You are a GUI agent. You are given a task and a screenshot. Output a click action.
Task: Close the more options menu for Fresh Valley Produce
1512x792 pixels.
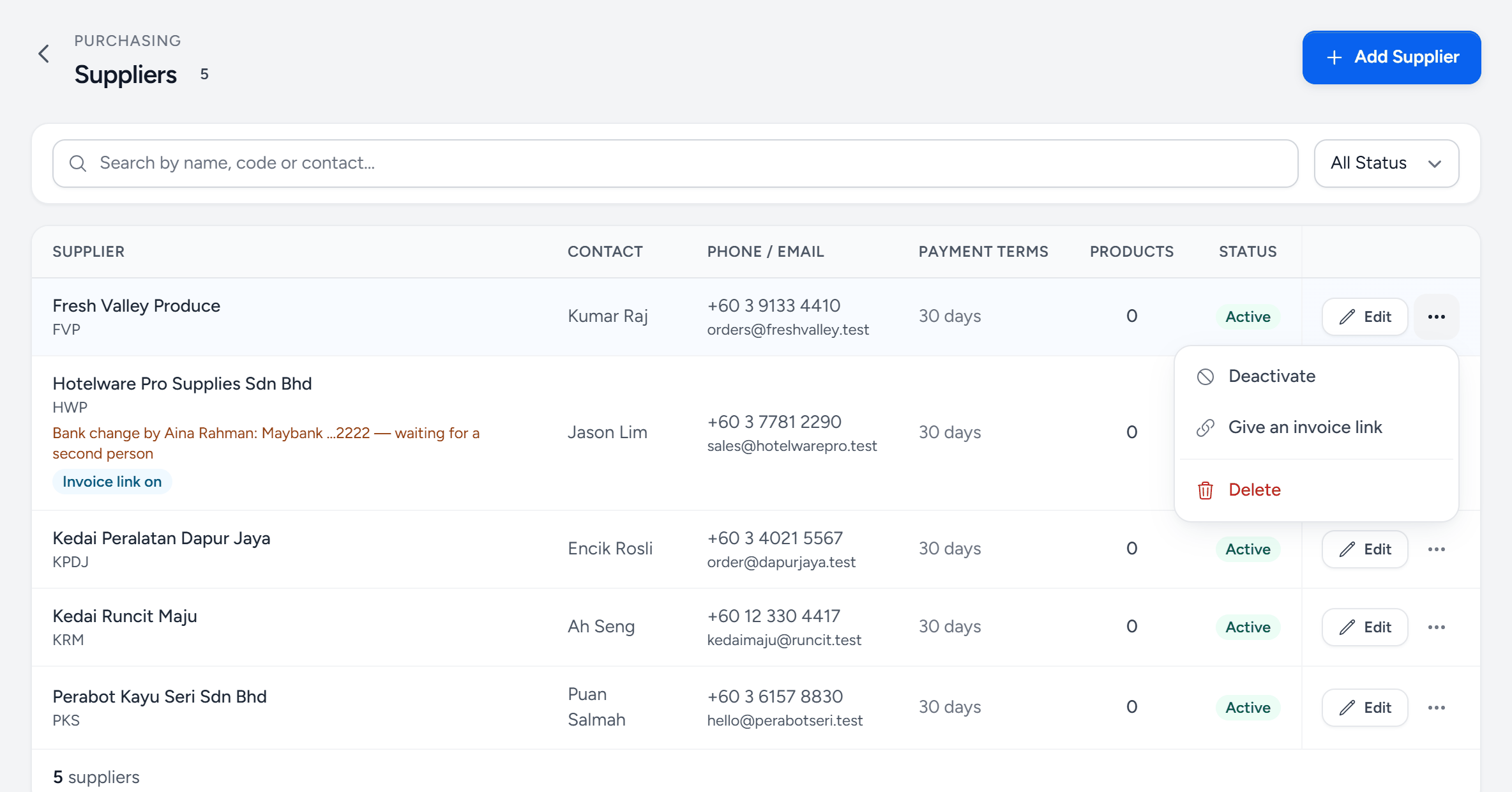[1436, 317]
